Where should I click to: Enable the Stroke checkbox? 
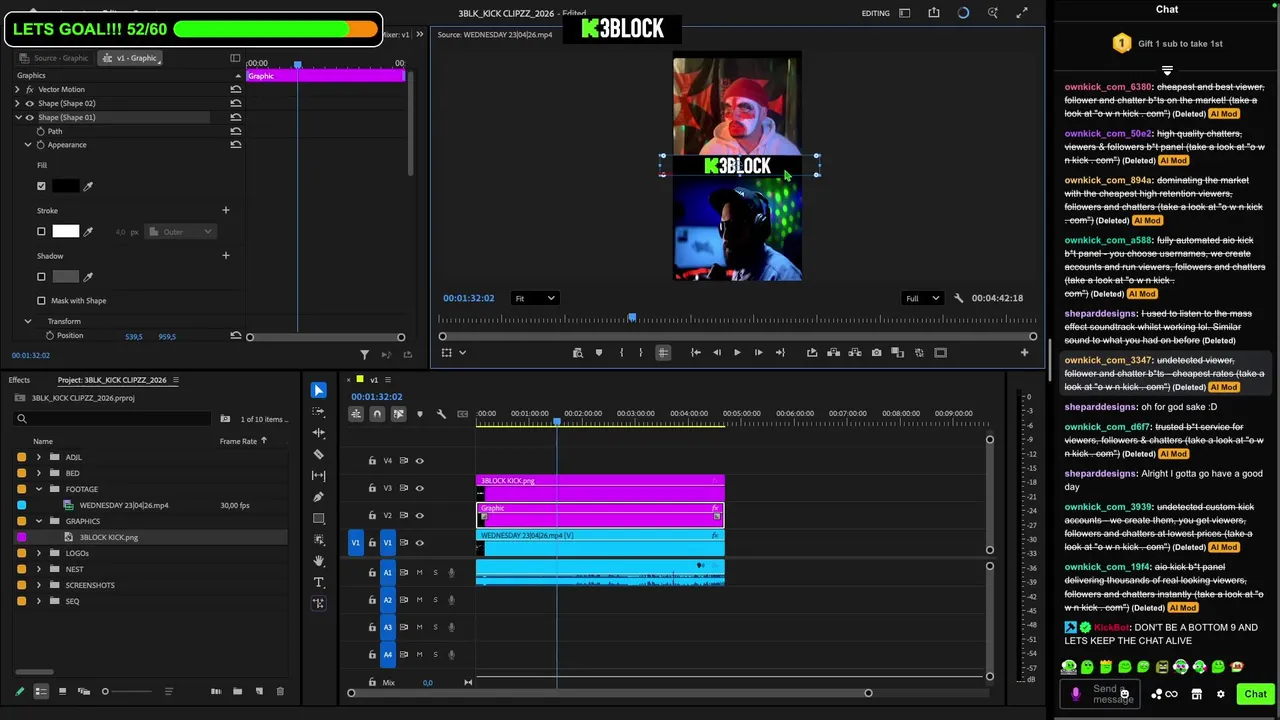(41, 232)
